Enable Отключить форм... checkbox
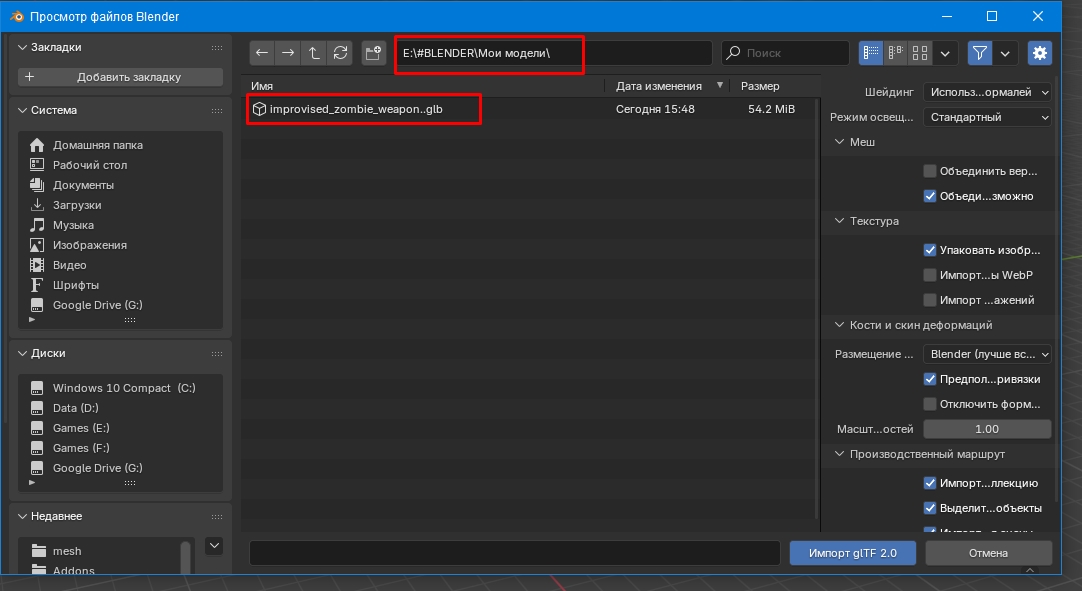 point(929,404)
